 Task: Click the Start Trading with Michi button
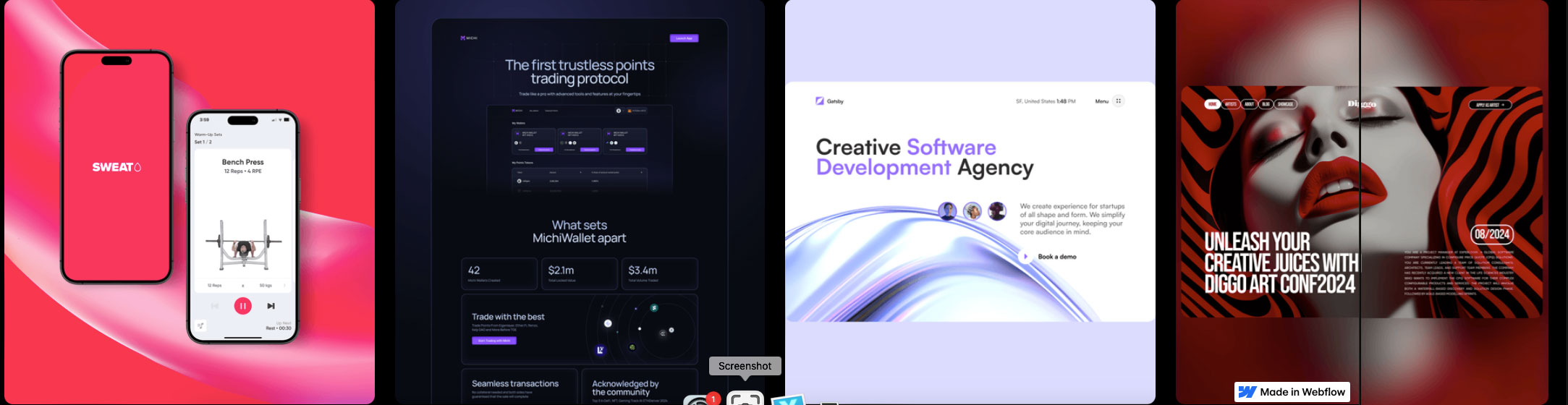click(494, 341)
